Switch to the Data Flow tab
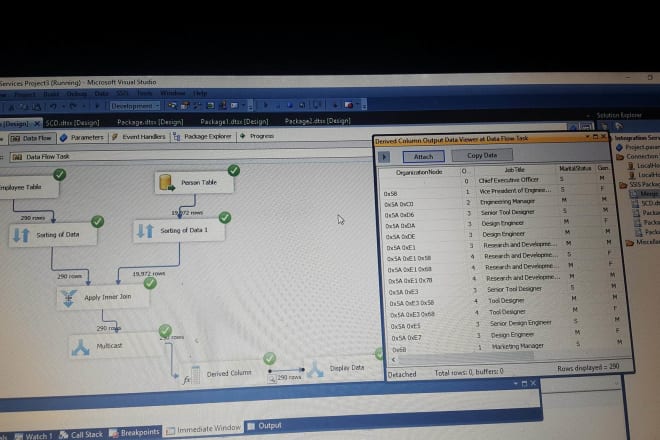 pyautogui.click(x=32, y=138)
